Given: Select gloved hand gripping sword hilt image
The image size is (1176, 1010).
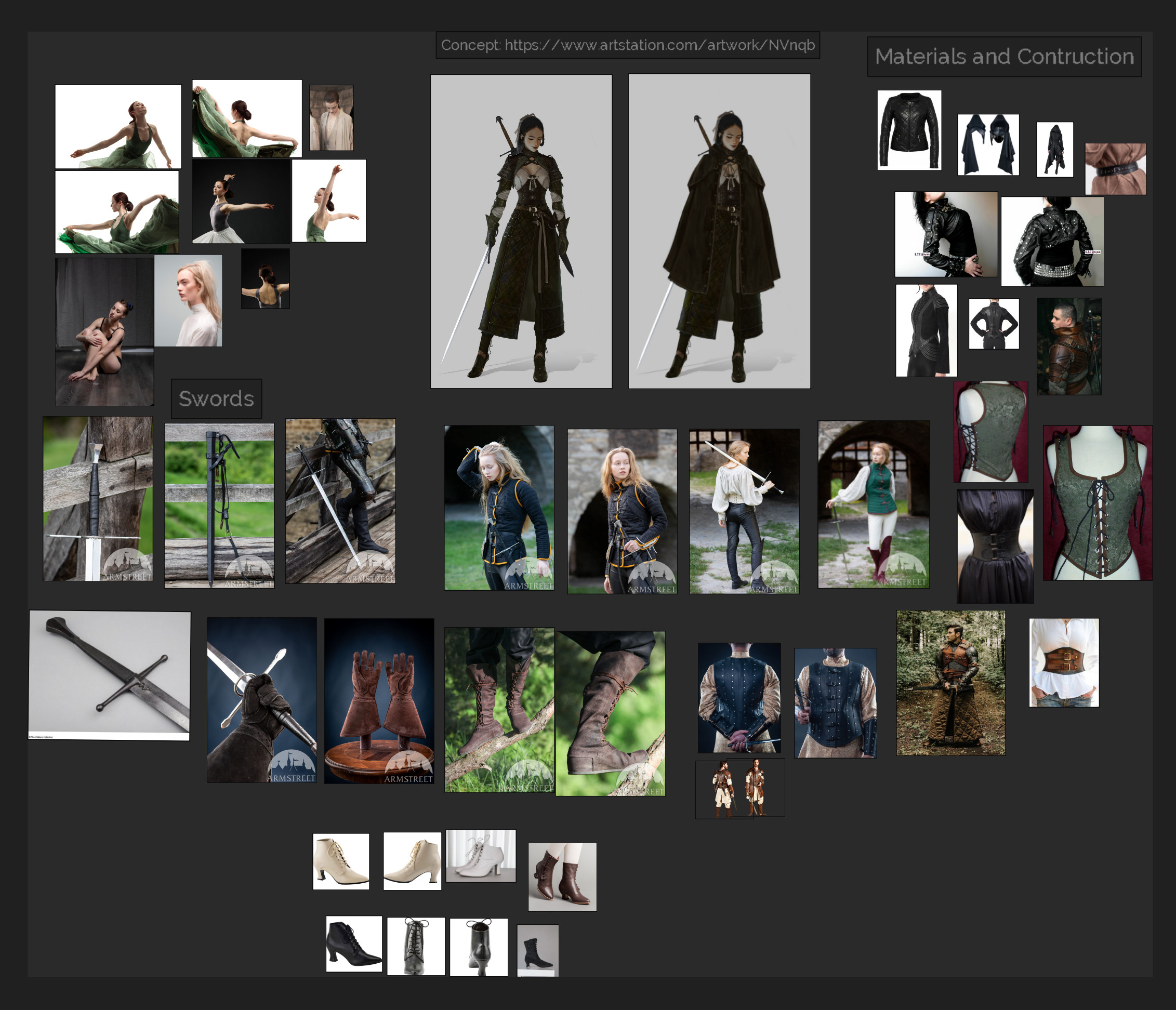Looking at the screenshot, I should (261, 700).
